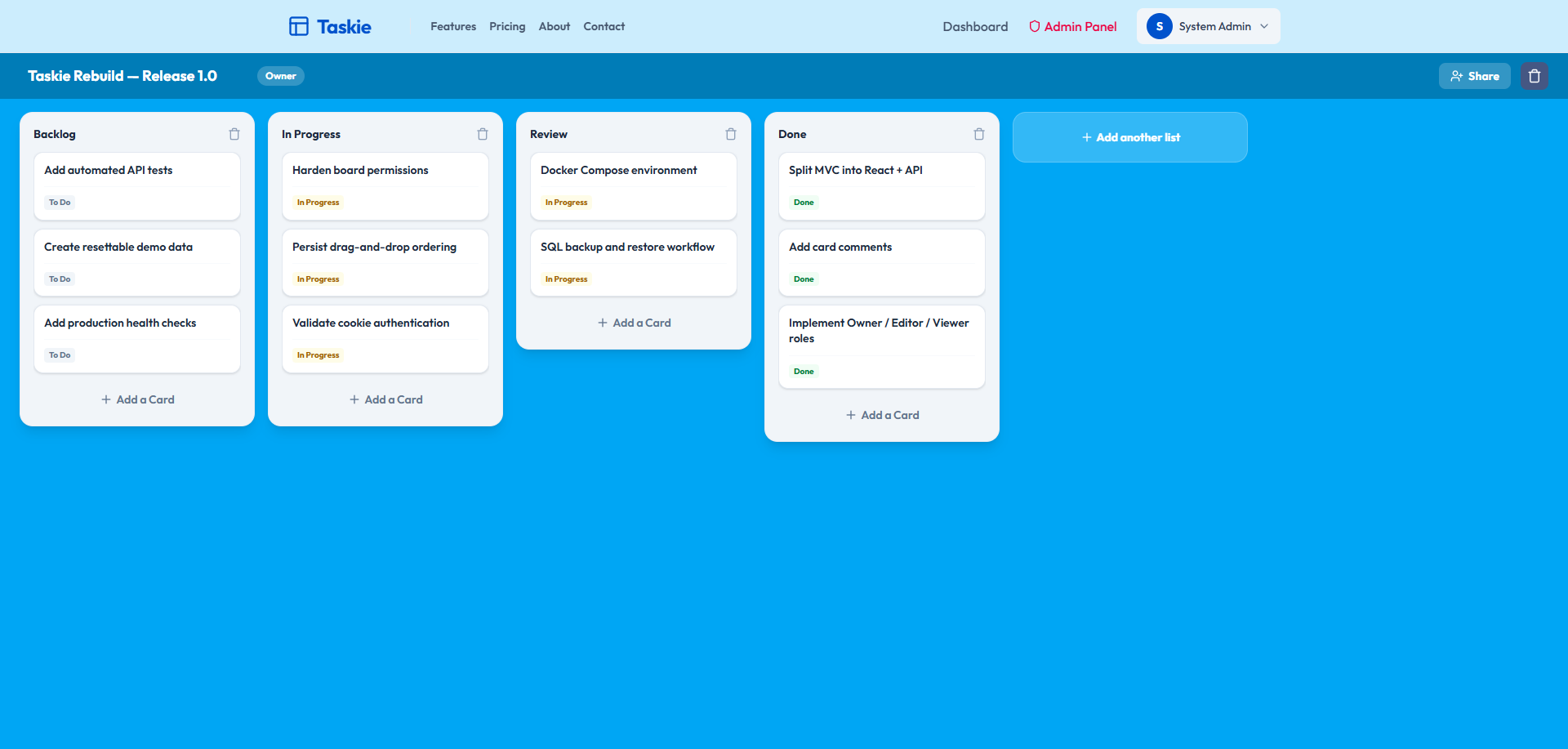
Task: Click In Progress tag on Harden board permissions
Action: coord(318,203)
